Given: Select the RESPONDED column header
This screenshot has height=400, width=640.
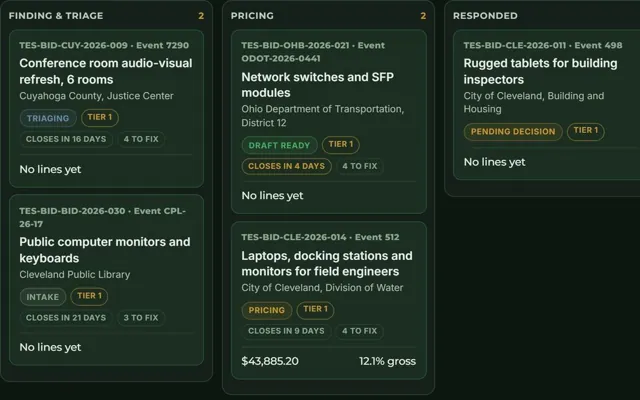Looking at the screenshot, I should point(485,16).
